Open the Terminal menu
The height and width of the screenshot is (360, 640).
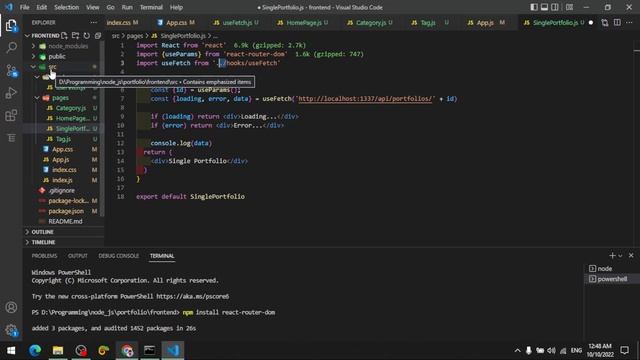(x=151, y=7)
